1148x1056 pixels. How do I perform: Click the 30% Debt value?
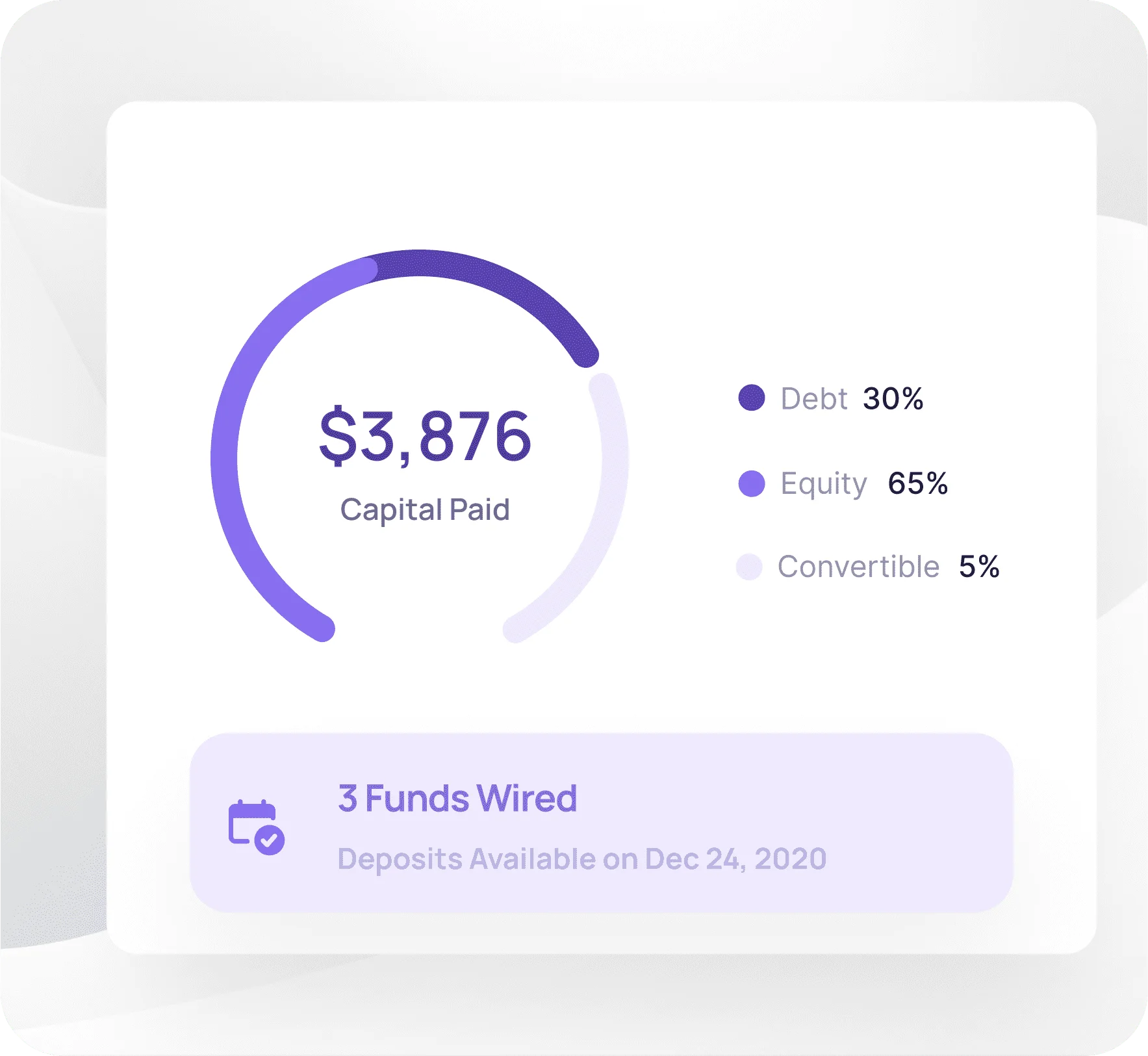(x=893, y=398)
